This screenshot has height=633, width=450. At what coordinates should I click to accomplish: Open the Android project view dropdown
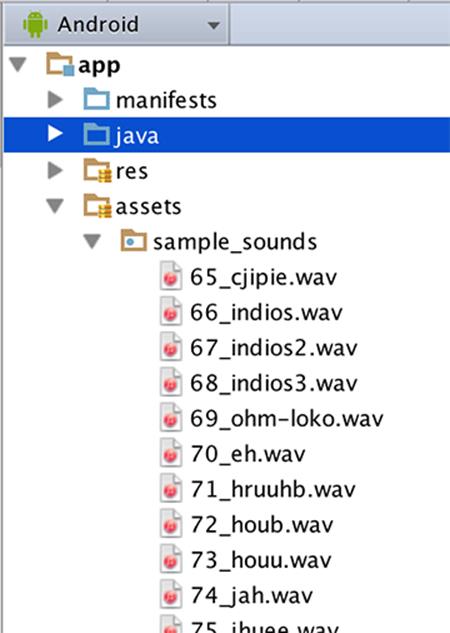(116, 25)
